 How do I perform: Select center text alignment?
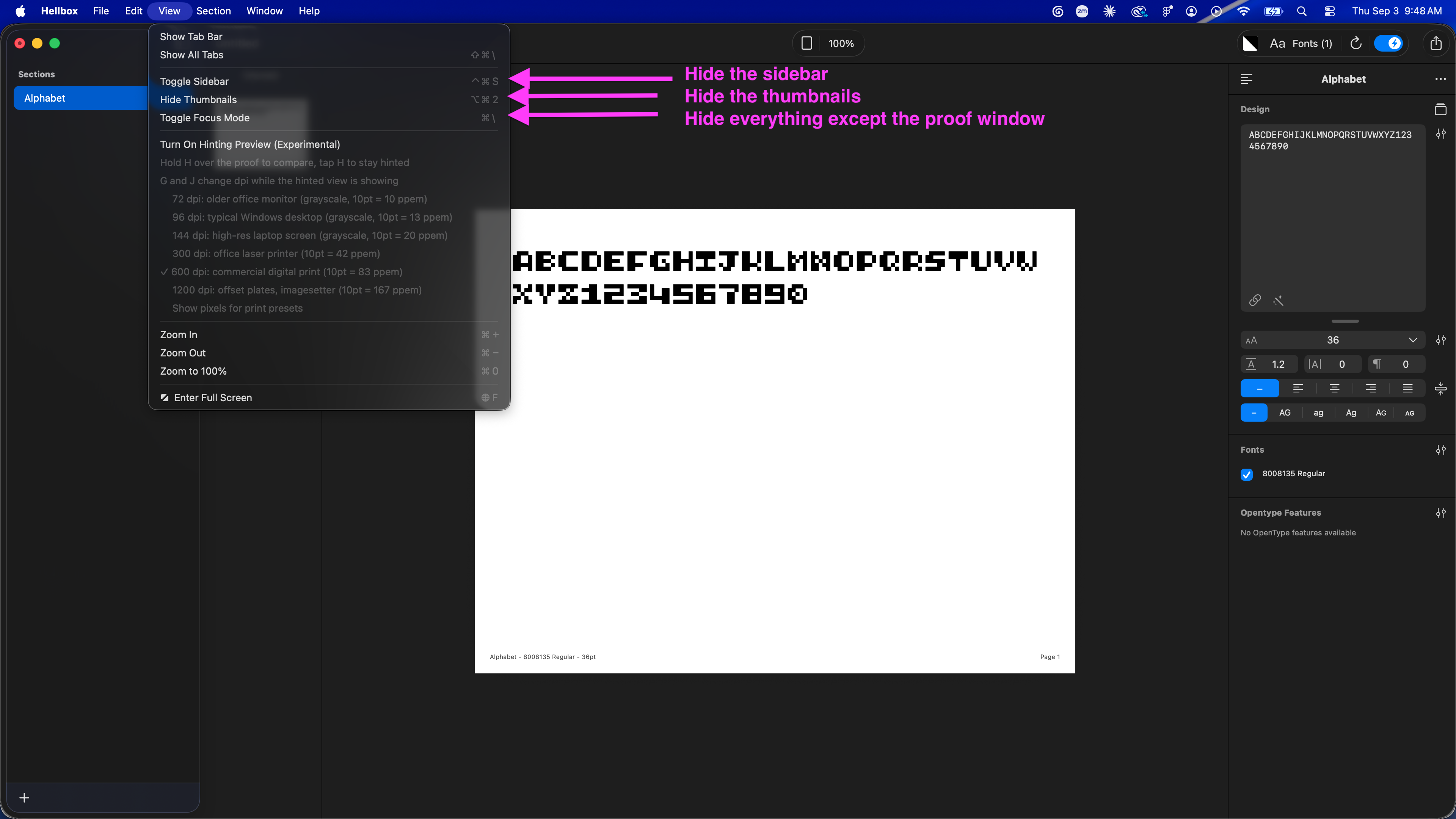click(x=1335, y=388)
